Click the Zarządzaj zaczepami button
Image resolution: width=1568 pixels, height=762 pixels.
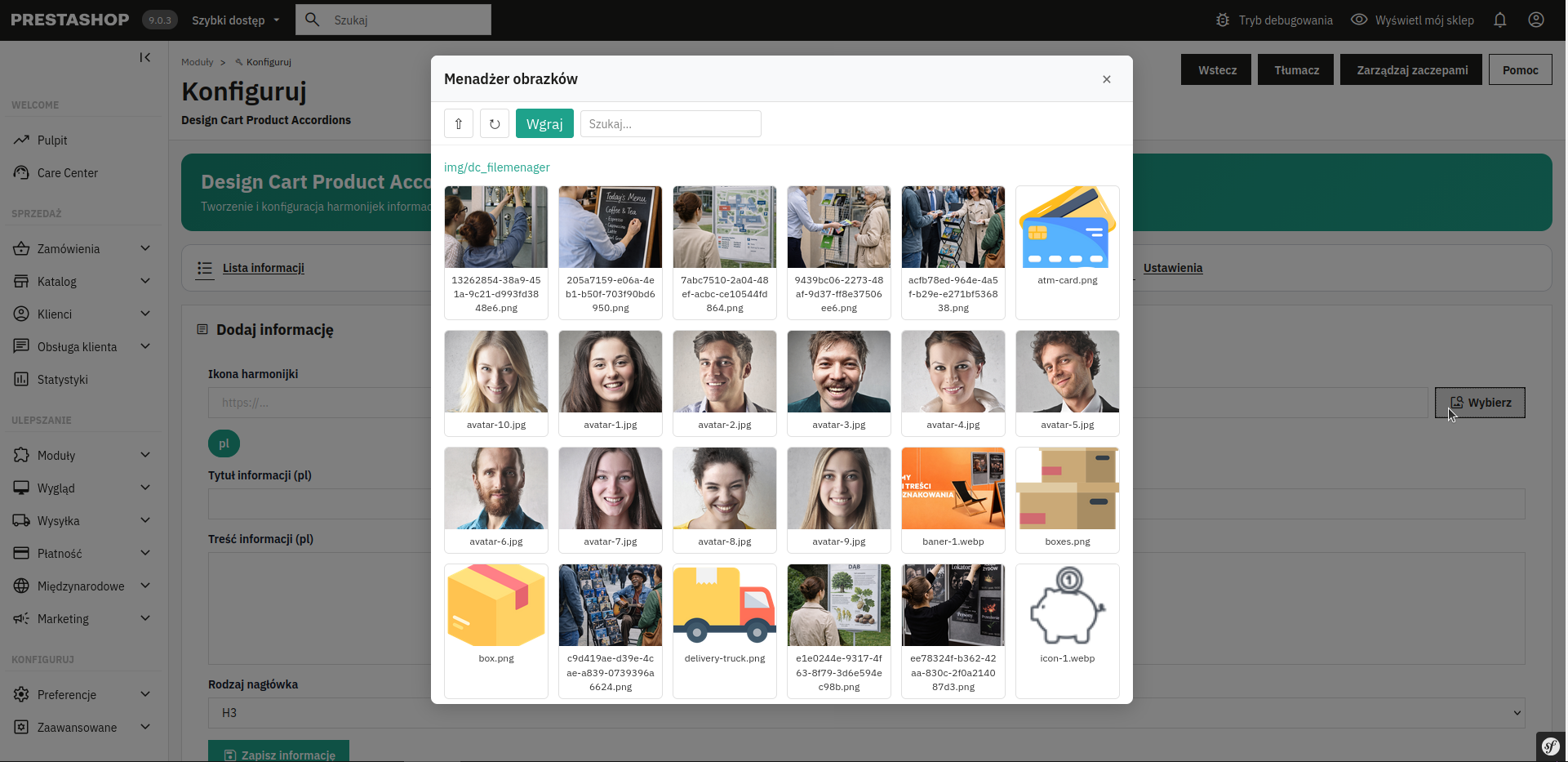pos(1412,70)
